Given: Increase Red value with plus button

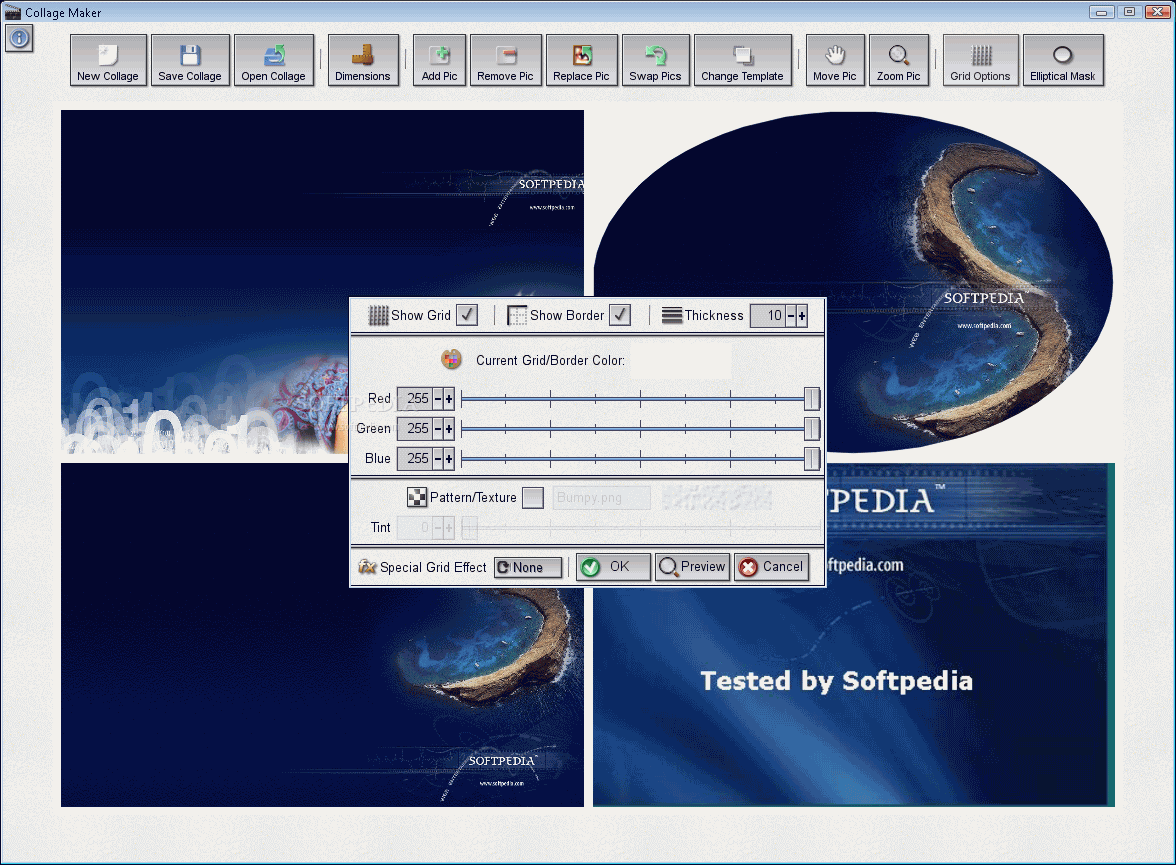Looking at the screenshot, I should (449, 398).
